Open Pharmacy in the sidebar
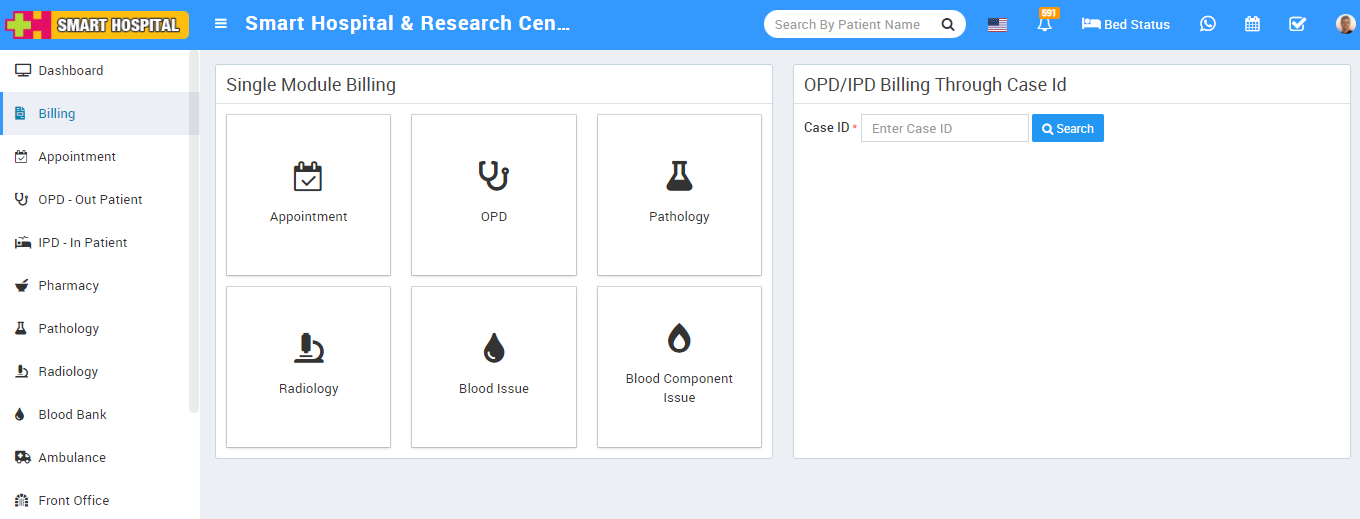The height and width of the screenshot is (519, 1360). coord(68,285)
